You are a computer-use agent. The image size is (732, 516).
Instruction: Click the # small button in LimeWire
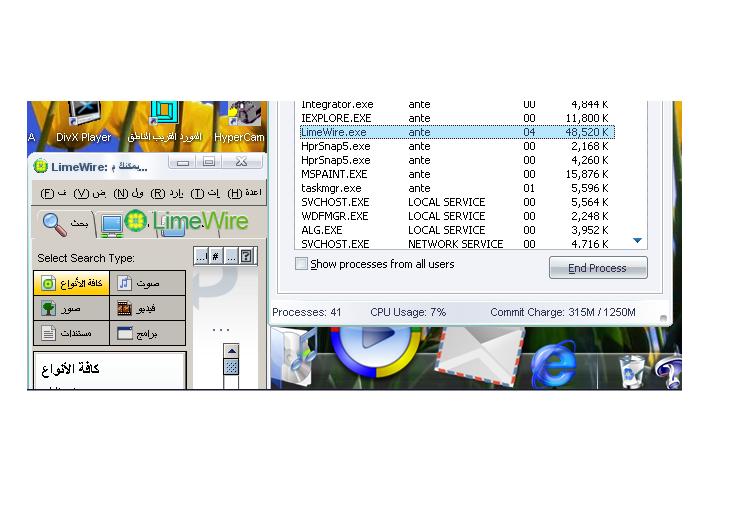coord(216,256)
